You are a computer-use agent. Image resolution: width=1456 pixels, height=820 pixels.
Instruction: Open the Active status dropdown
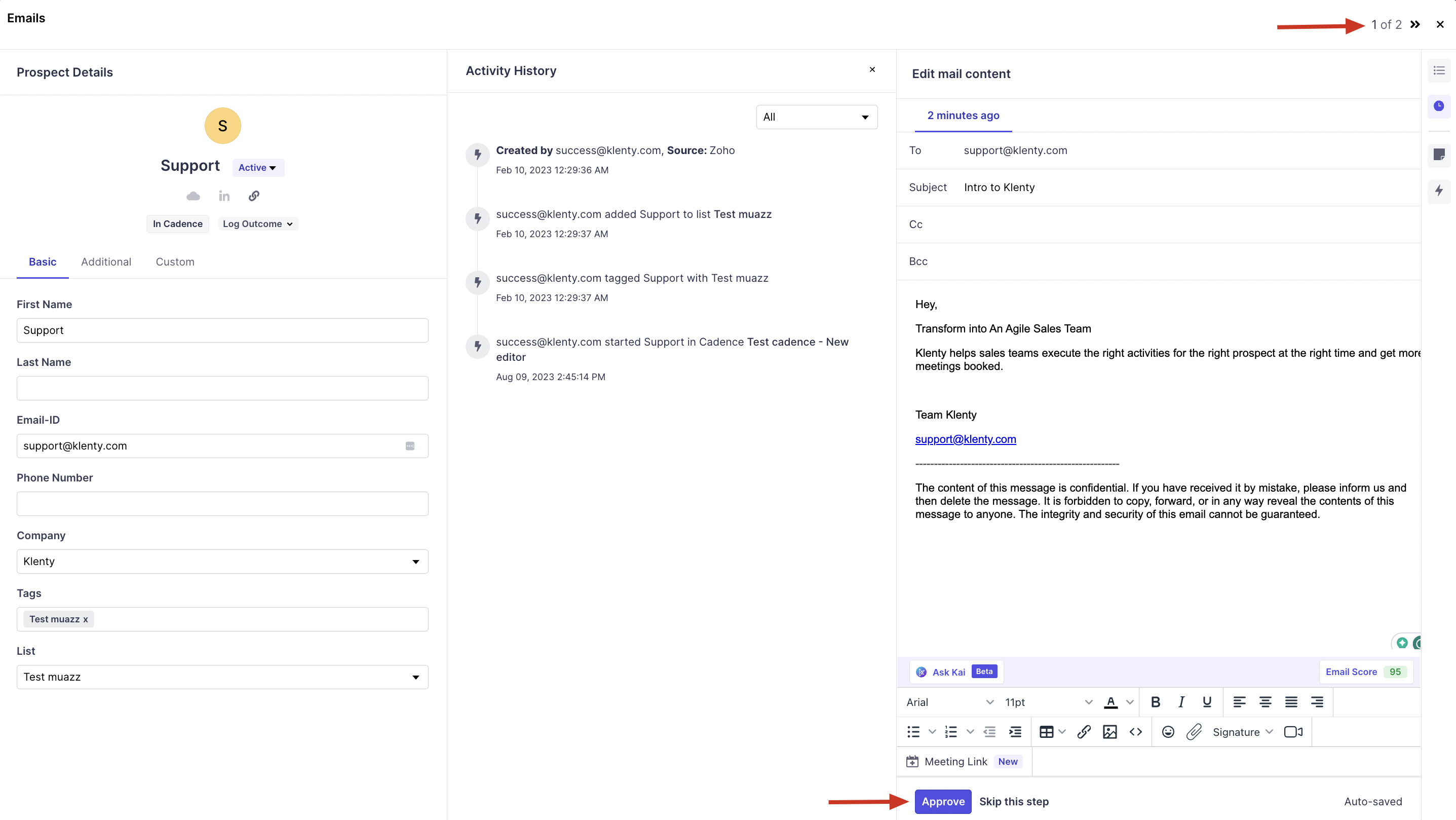point(258,167)
